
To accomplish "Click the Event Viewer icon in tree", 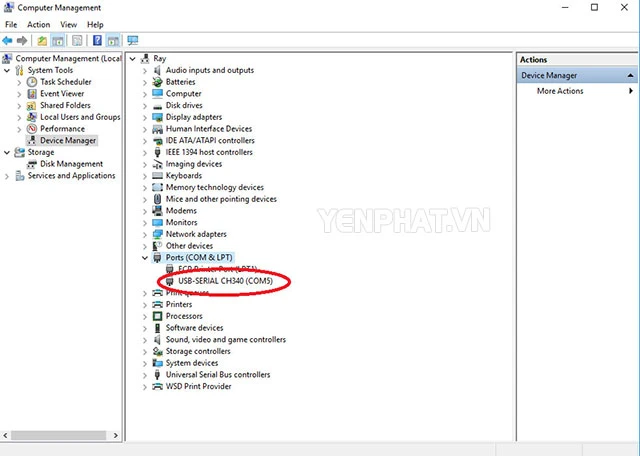I will tap(33, 94).
